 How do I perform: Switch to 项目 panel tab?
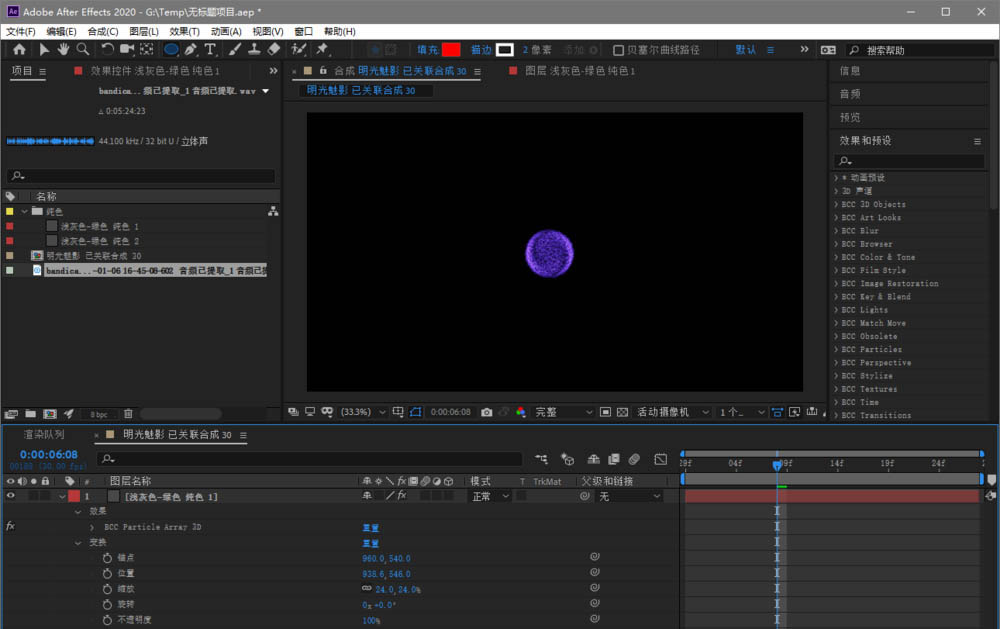tap(22, 71)
